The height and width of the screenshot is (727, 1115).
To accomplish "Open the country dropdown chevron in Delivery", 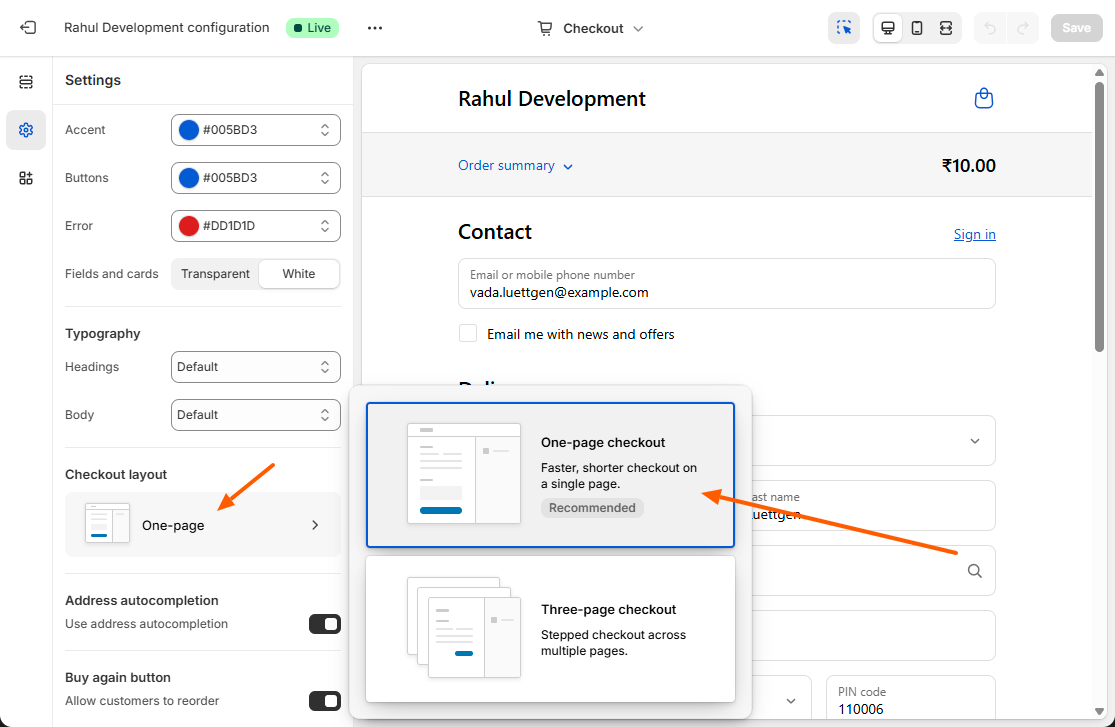I will 975,441.
